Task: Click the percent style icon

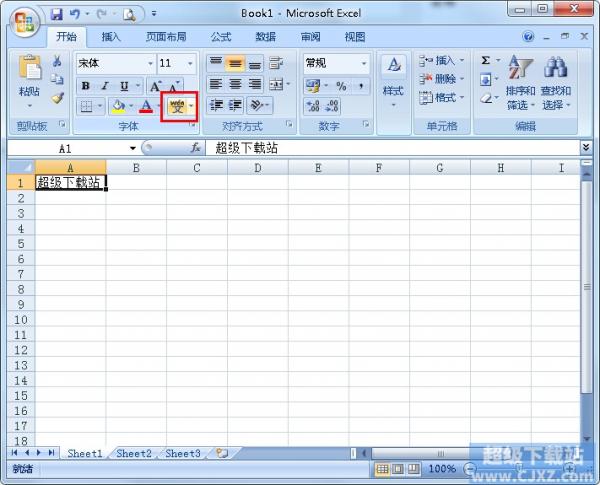Action: click(x=341, y=86)
